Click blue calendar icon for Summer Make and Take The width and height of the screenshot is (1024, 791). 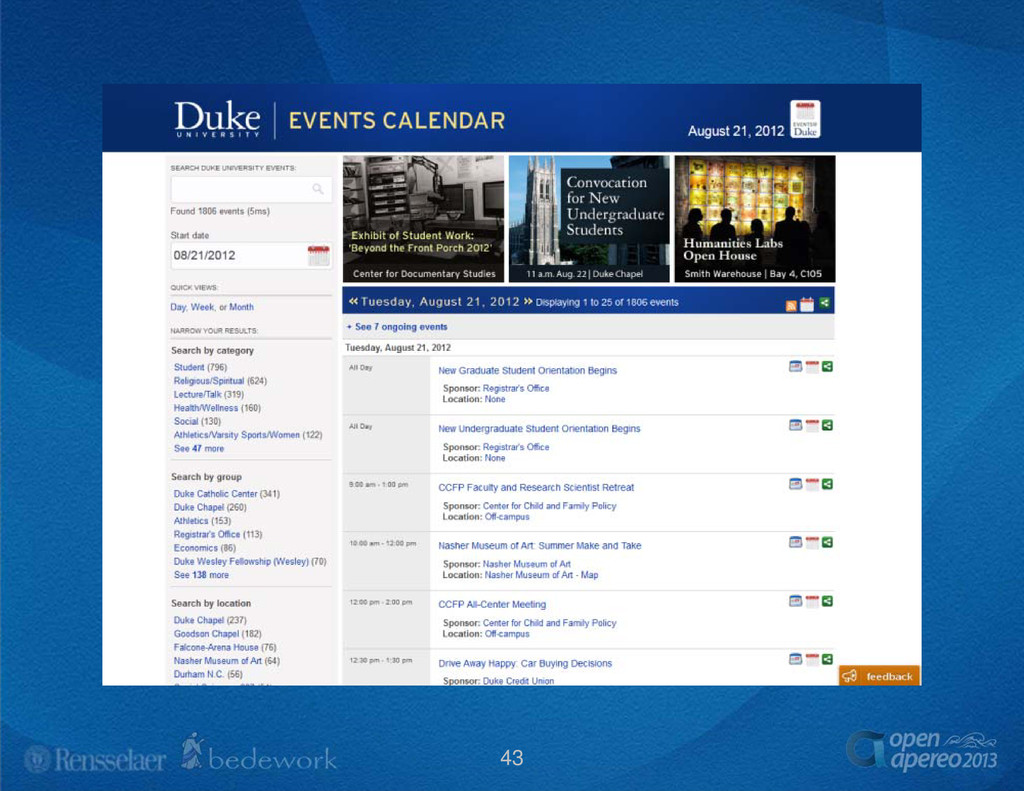795,542
